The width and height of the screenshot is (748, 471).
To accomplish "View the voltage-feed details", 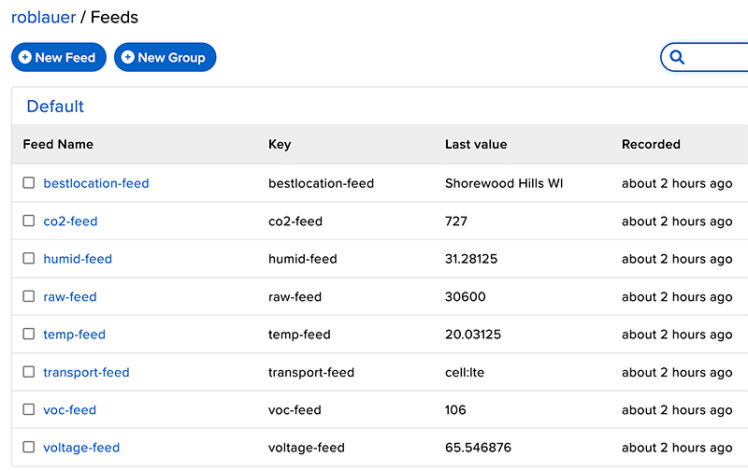I will [x=81, y=447].
